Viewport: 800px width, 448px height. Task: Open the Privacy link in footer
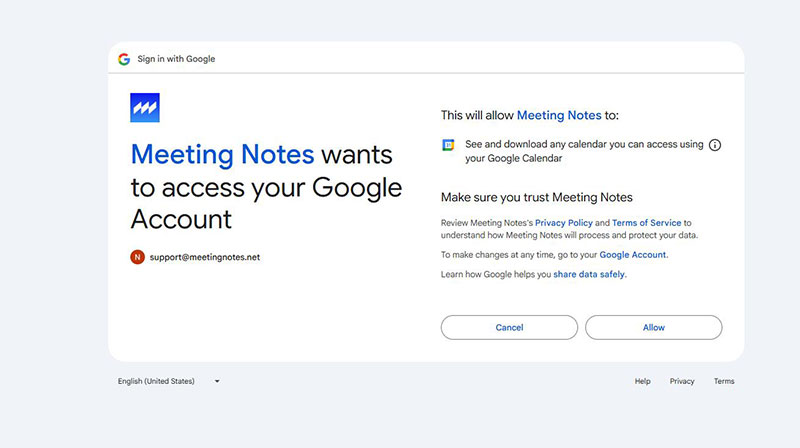(682, 381)
